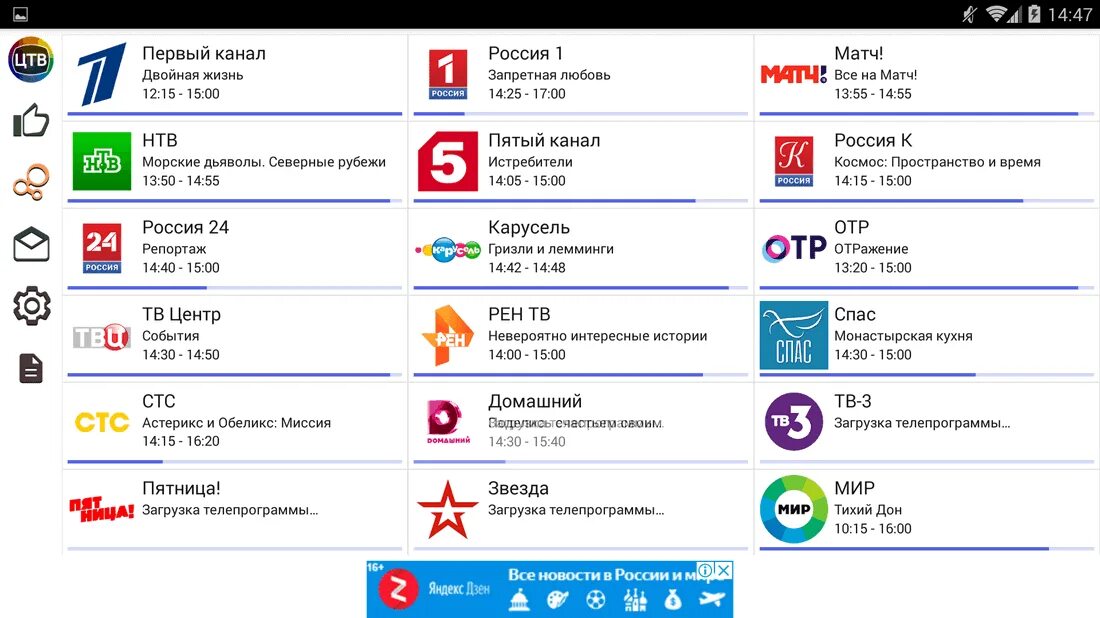Select program 'ОТРажение'
The width and height of the screenshot is (1100, 618).
coord(871,249)
